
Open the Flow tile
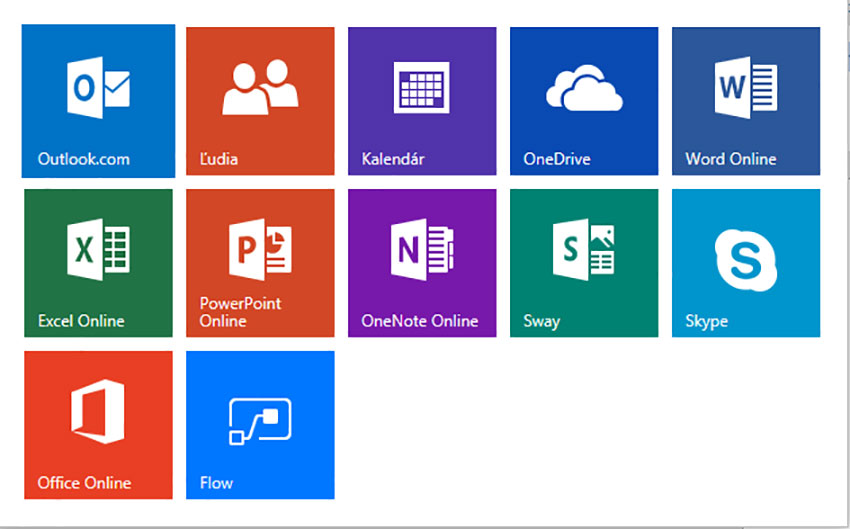tap(260, 425)
